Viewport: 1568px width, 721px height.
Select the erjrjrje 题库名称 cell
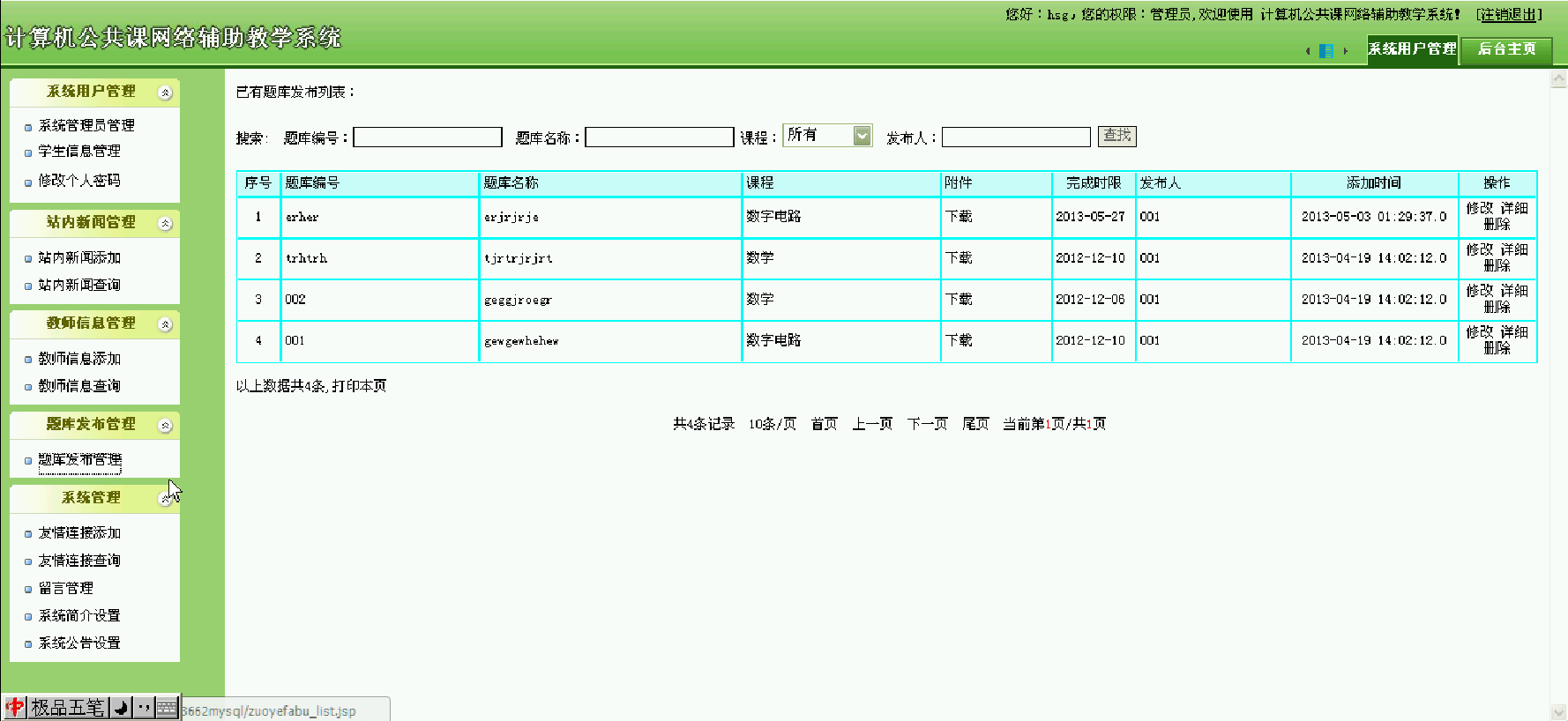click(x=610, y=217)
